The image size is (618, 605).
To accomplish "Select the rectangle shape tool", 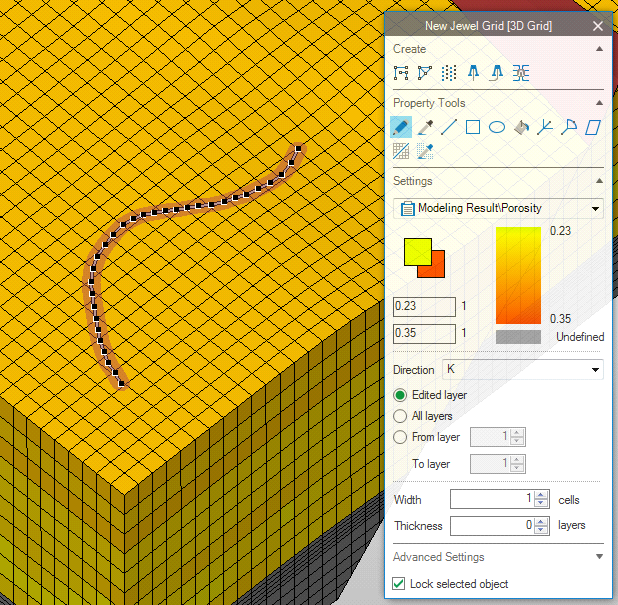I will [473, 127].
